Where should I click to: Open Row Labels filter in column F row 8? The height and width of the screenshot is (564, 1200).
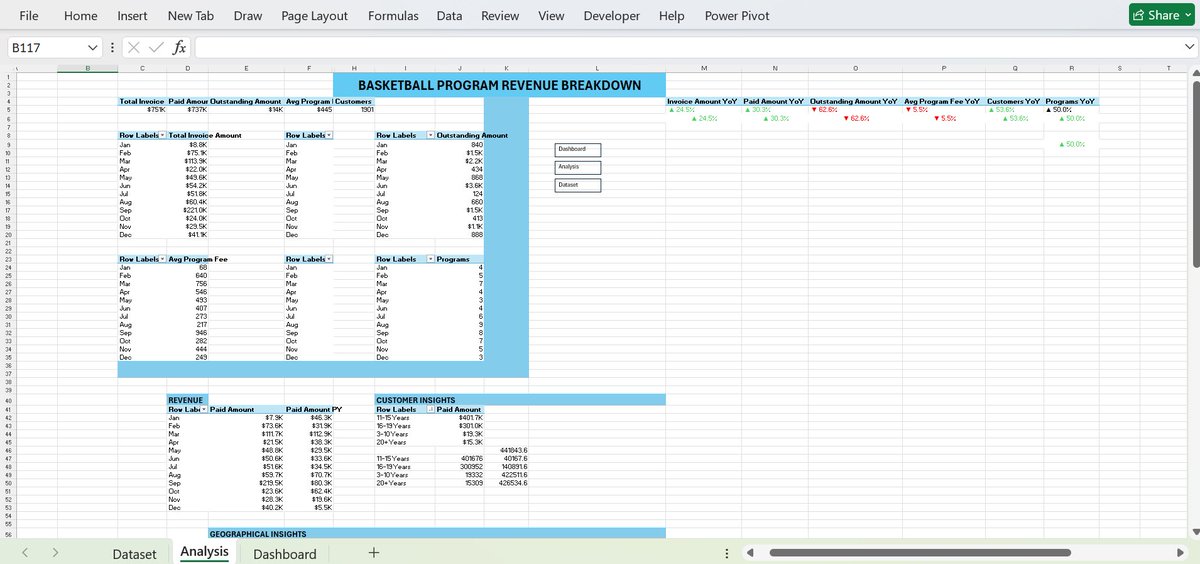pyautogui.click(x=330, y=134)
